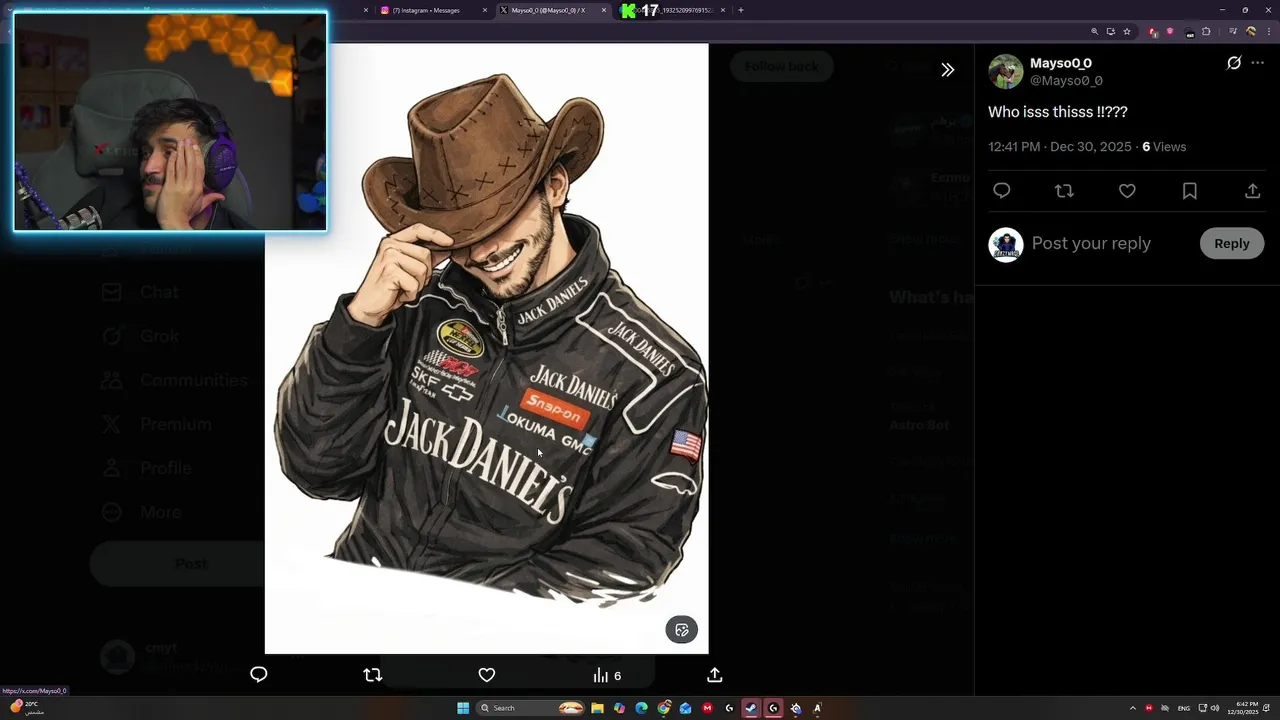Click the reply bubble icon under the post timestamp

coord(1002,191)
